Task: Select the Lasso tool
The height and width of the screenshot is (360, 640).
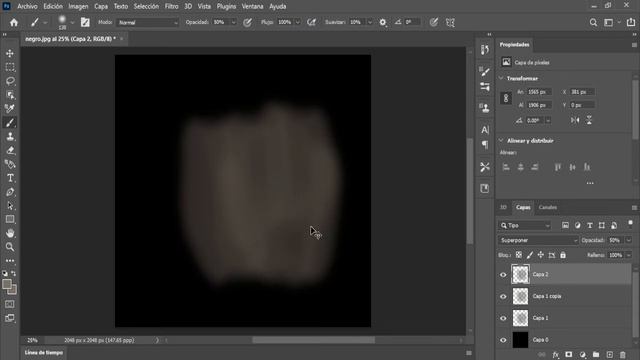Action: (10, 81)
